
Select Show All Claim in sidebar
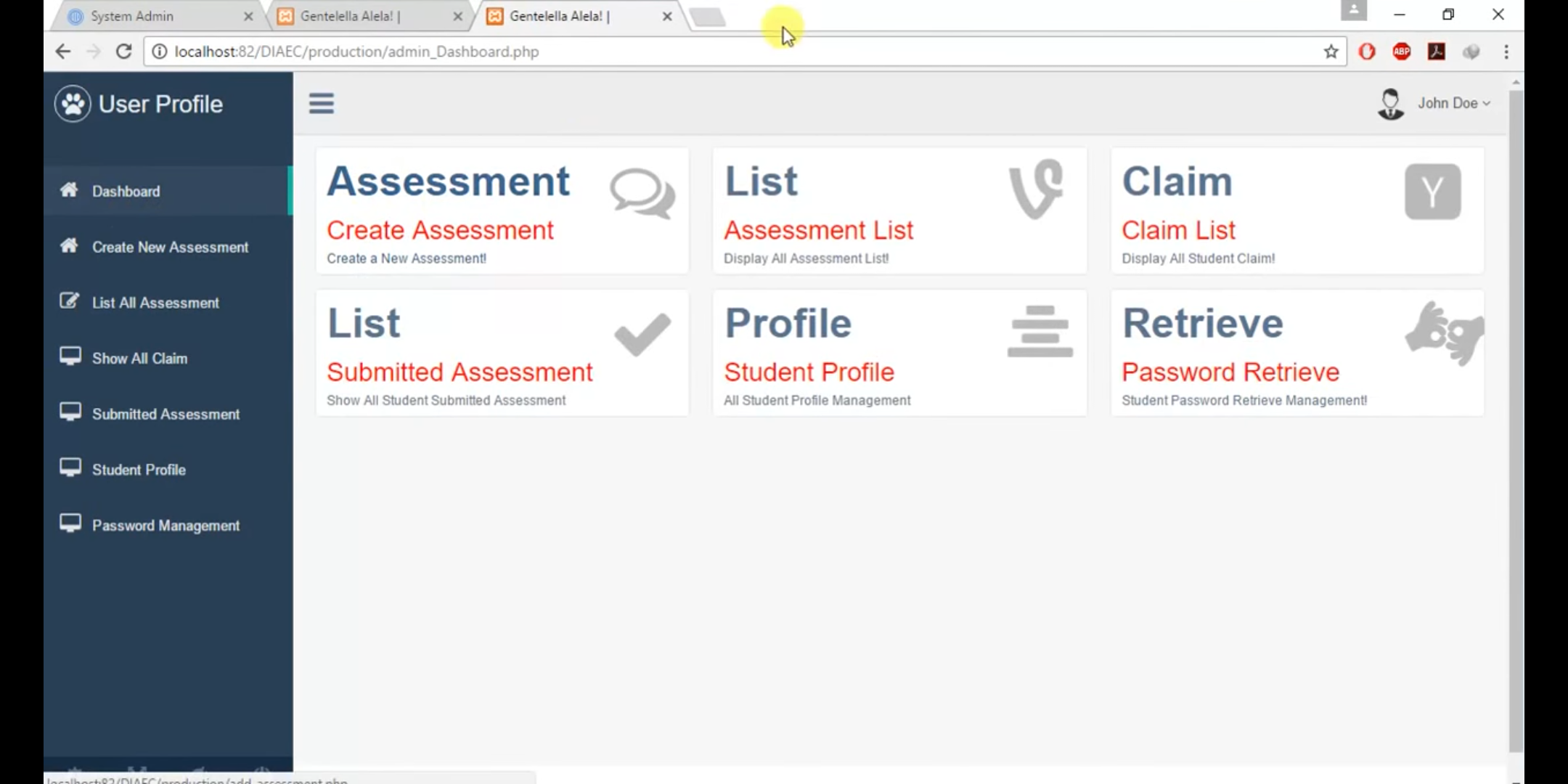139,359
